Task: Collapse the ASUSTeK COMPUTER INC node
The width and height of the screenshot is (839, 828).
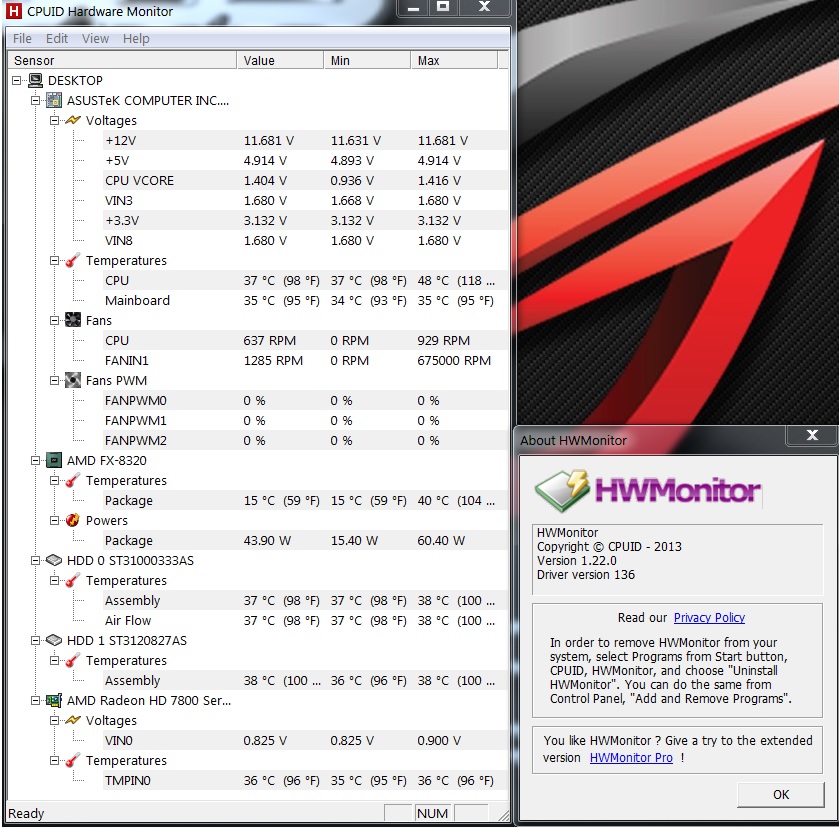Action: pyautogui.click(x=35, y=100)
